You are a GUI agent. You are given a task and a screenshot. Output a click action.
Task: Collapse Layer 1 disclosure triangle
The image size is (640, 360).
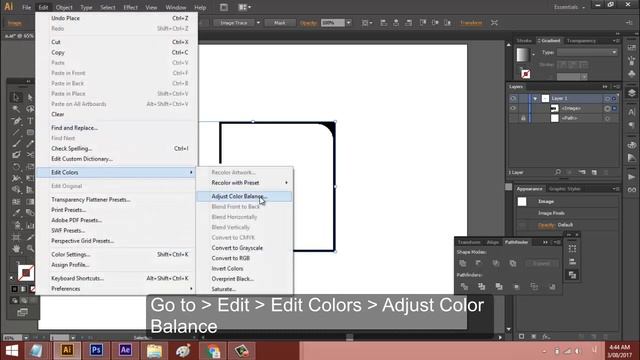pos(535,98)
